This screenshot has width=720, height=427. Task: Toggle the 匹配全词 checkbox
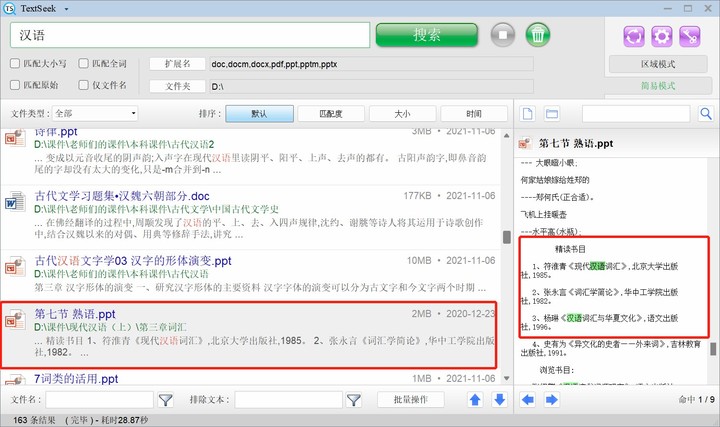tap(84, 63)
